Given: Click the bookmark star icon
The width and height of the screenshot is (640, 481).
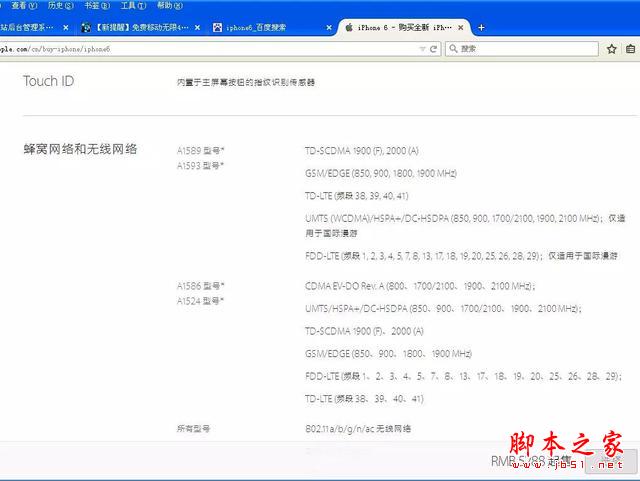Looking at the screenshot, I should coord(611,48).
